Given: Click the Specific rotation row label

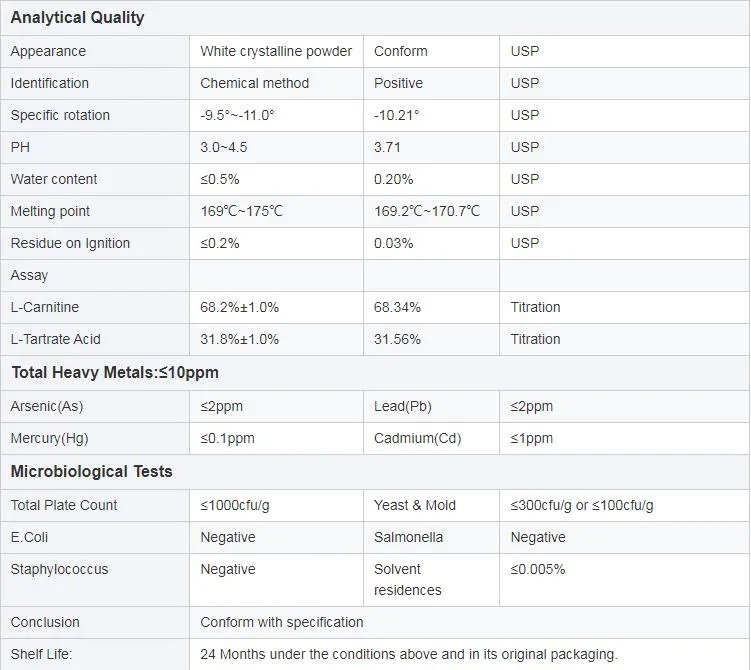Looking at the screenshot, I should (x=60, y=115).
